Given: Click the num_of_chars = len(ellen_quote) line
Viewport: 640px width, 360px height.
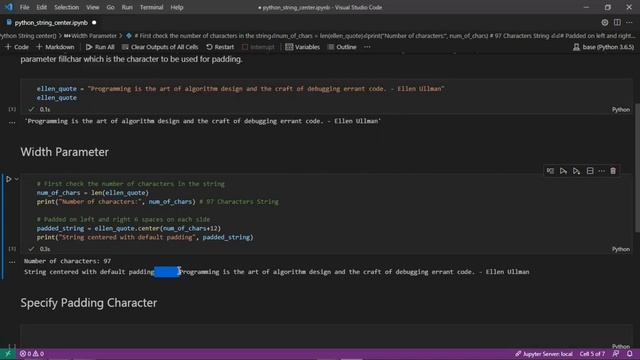Looking at the screenshot, I should (93, 193).
